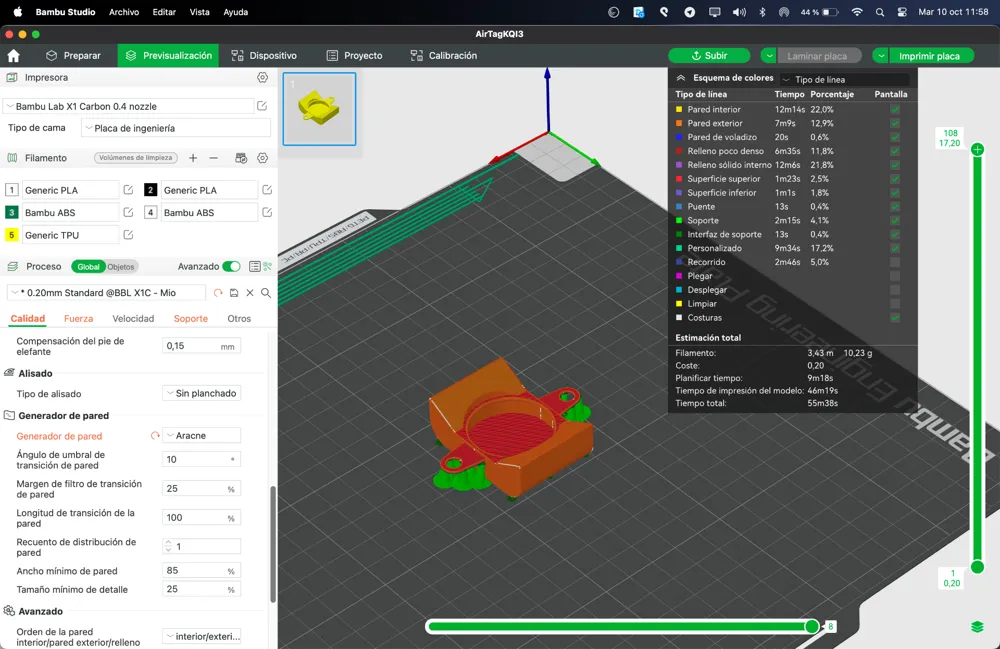This screenshot has height=649, width=1000.
Task: Save the process preset icon
Action: coord(234,293)
